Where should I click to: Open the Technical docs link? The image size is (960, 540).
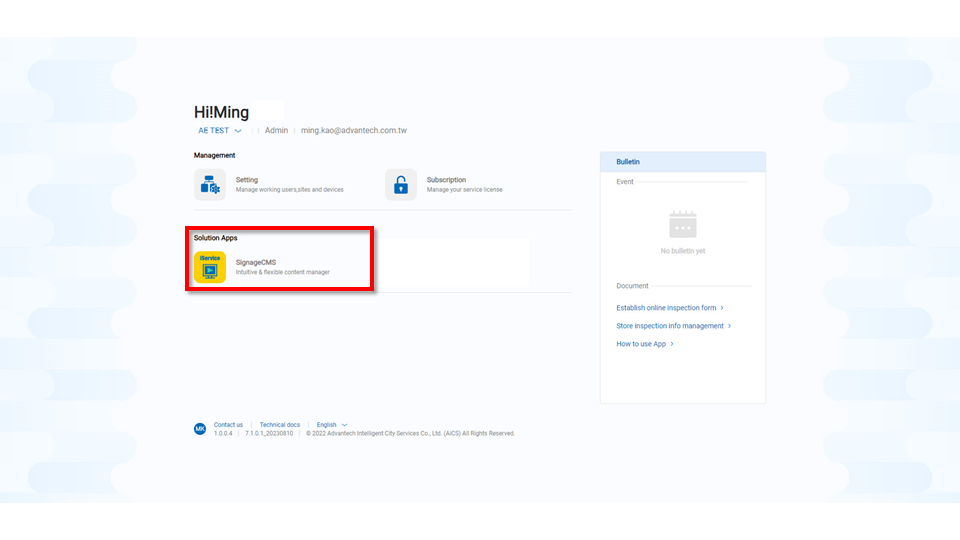(x=280, y=425)
